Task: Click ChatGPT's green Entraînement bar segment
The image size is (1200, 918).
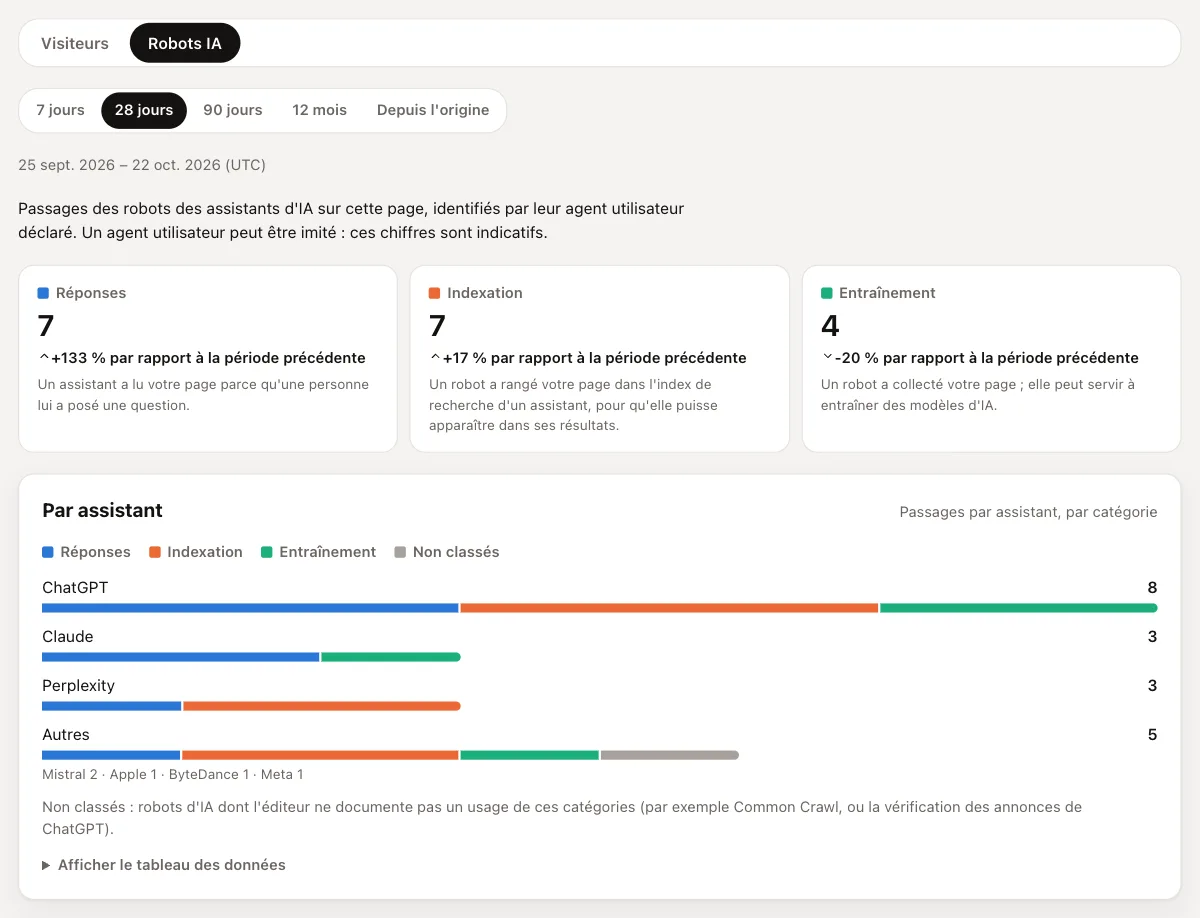Action: click(x=1019, y=608)
